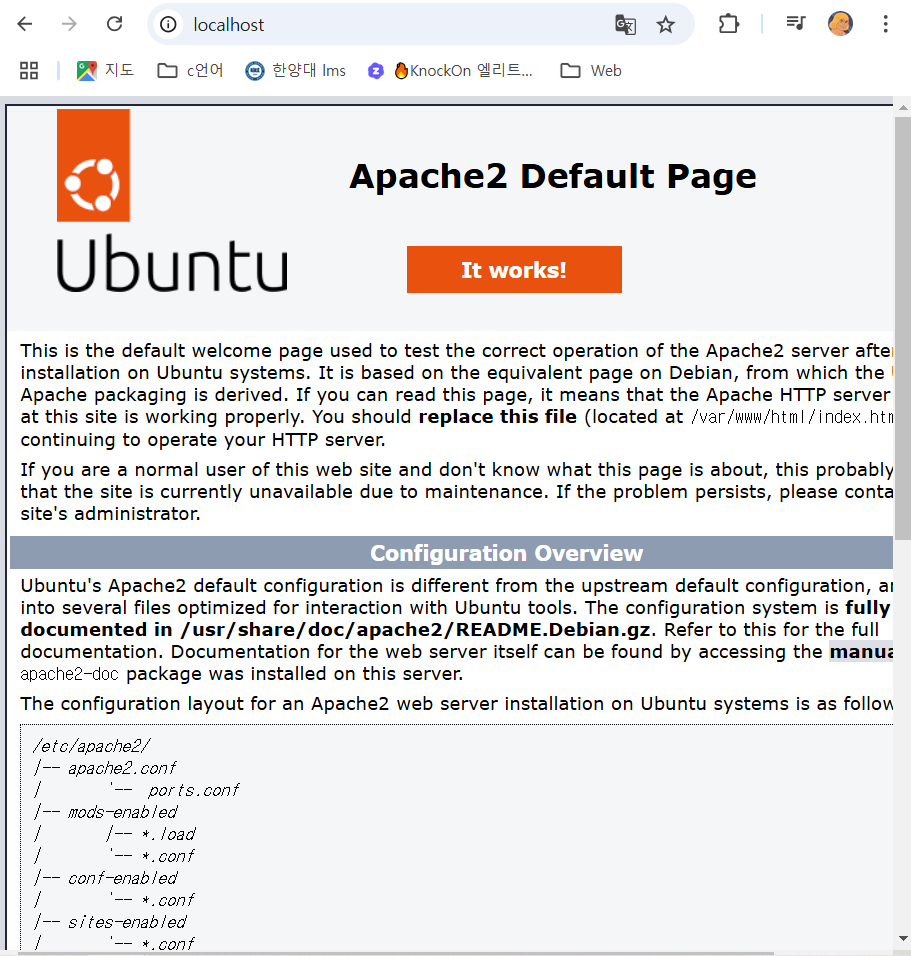Go back to the previous page
This screenshot has height=956, width=911.
pos(25,24)
